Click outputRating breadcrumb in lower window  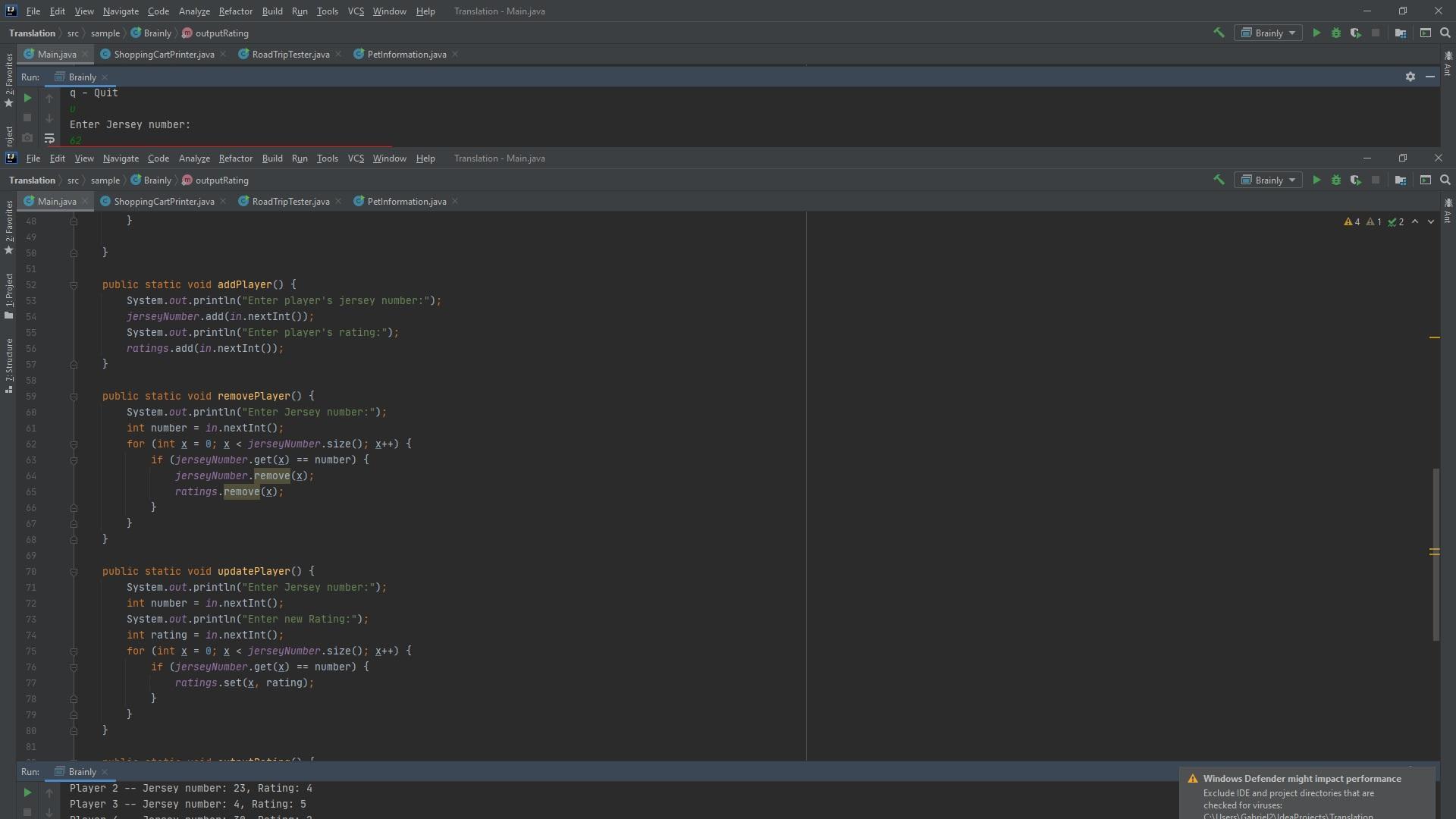coord(221,180)
